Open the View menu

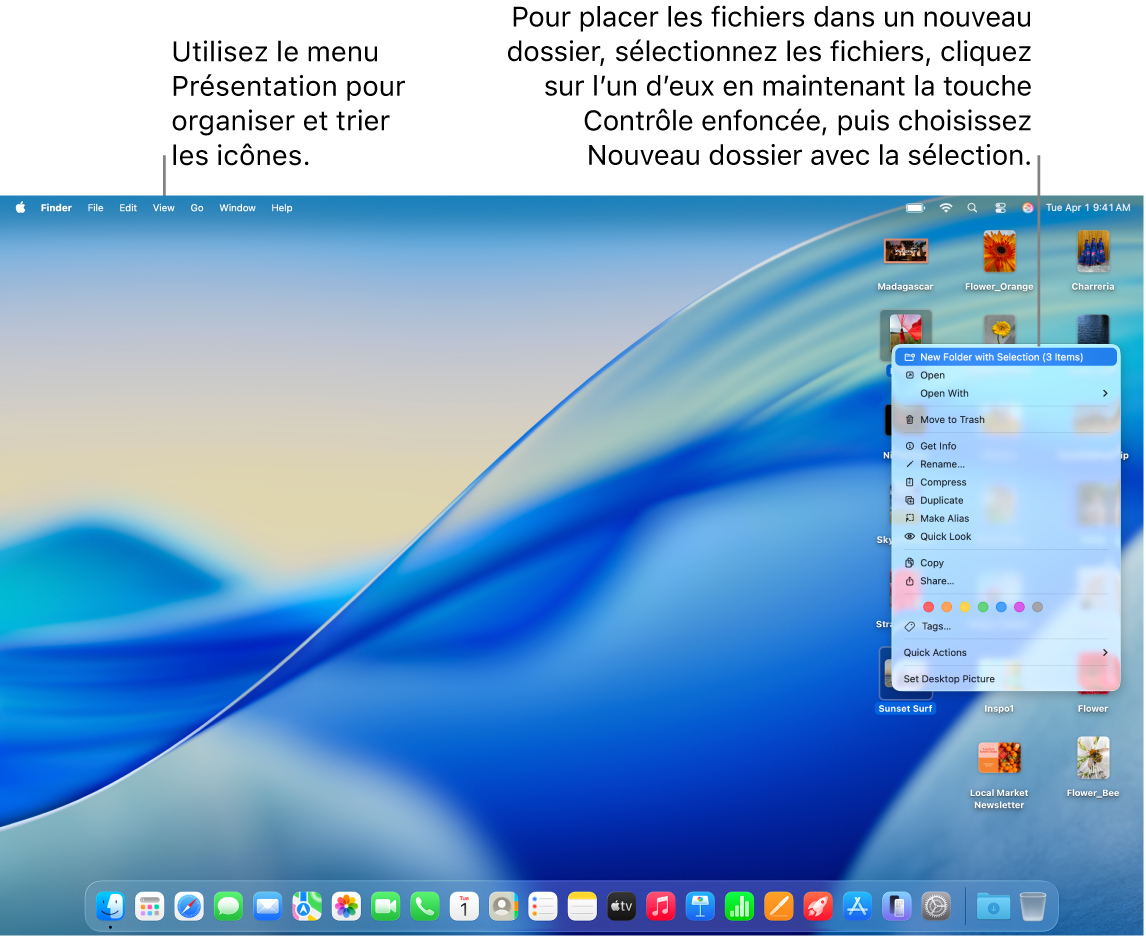pos(163,208)
